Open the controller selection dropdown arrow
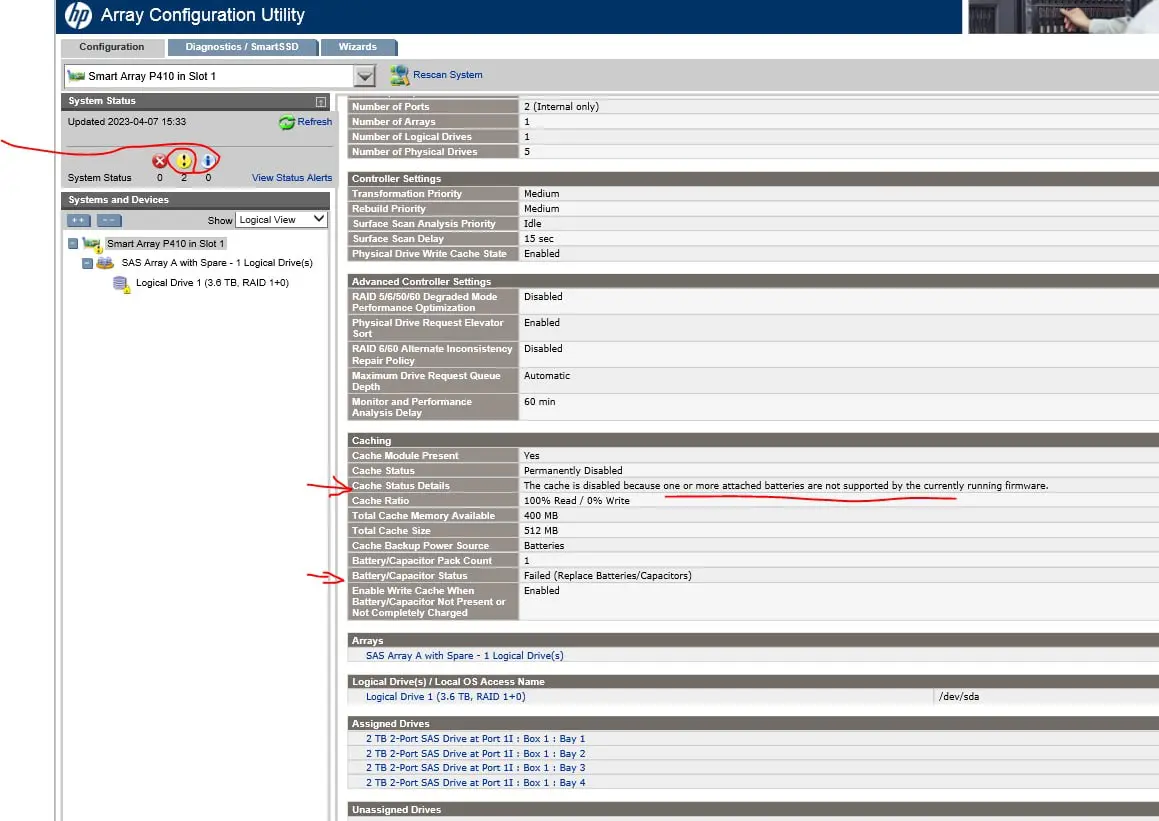 tap(364, 76)
